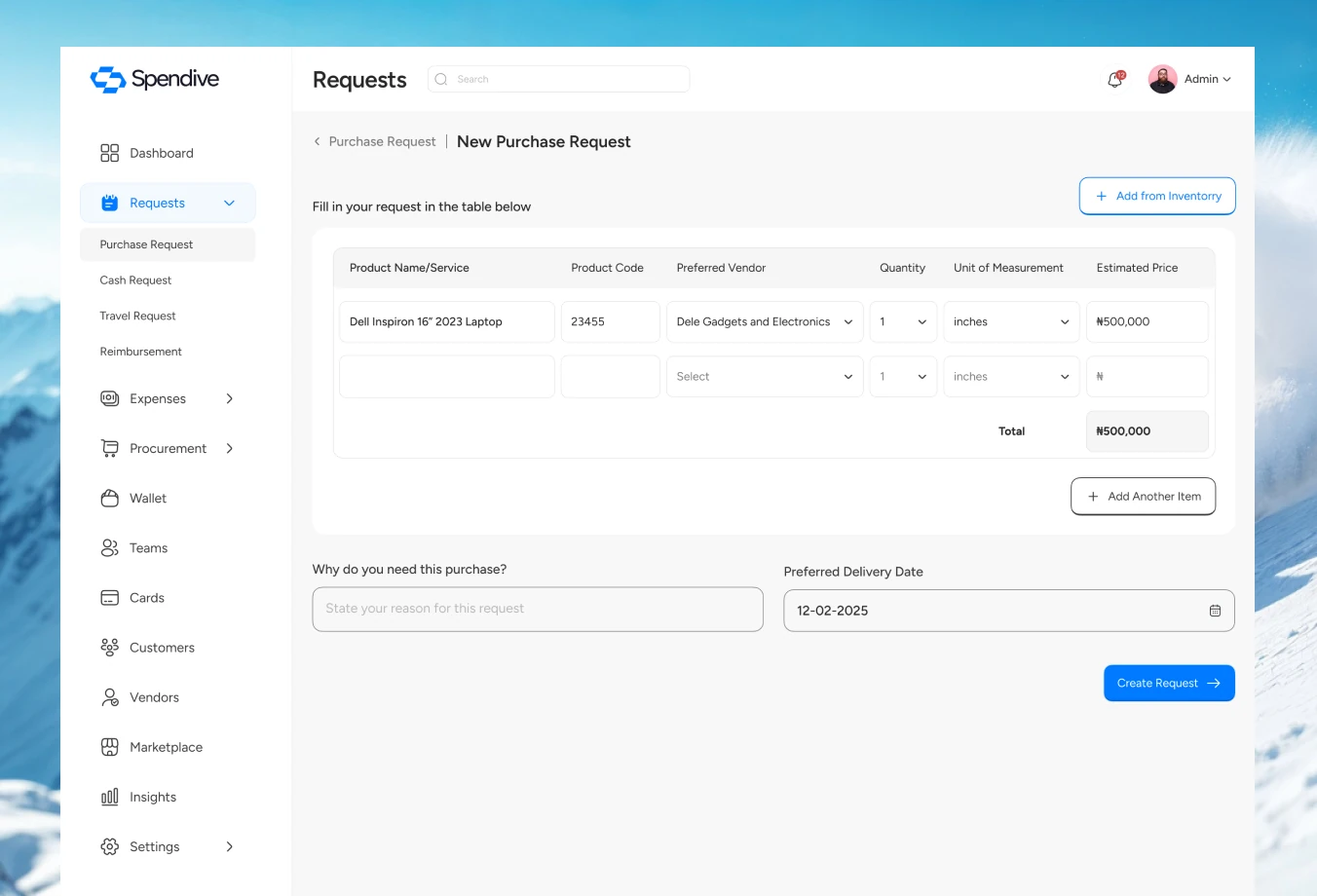
Task: Open Cash Request in sidebar submenu
Action: (135, 280)
